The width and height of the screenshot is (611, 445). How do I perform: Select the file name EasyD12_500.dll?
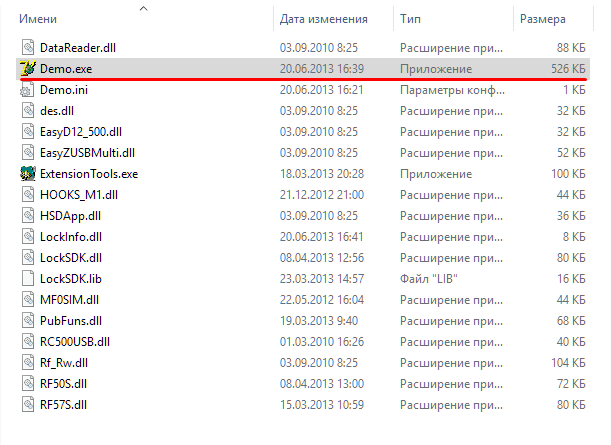coord(81,132)
